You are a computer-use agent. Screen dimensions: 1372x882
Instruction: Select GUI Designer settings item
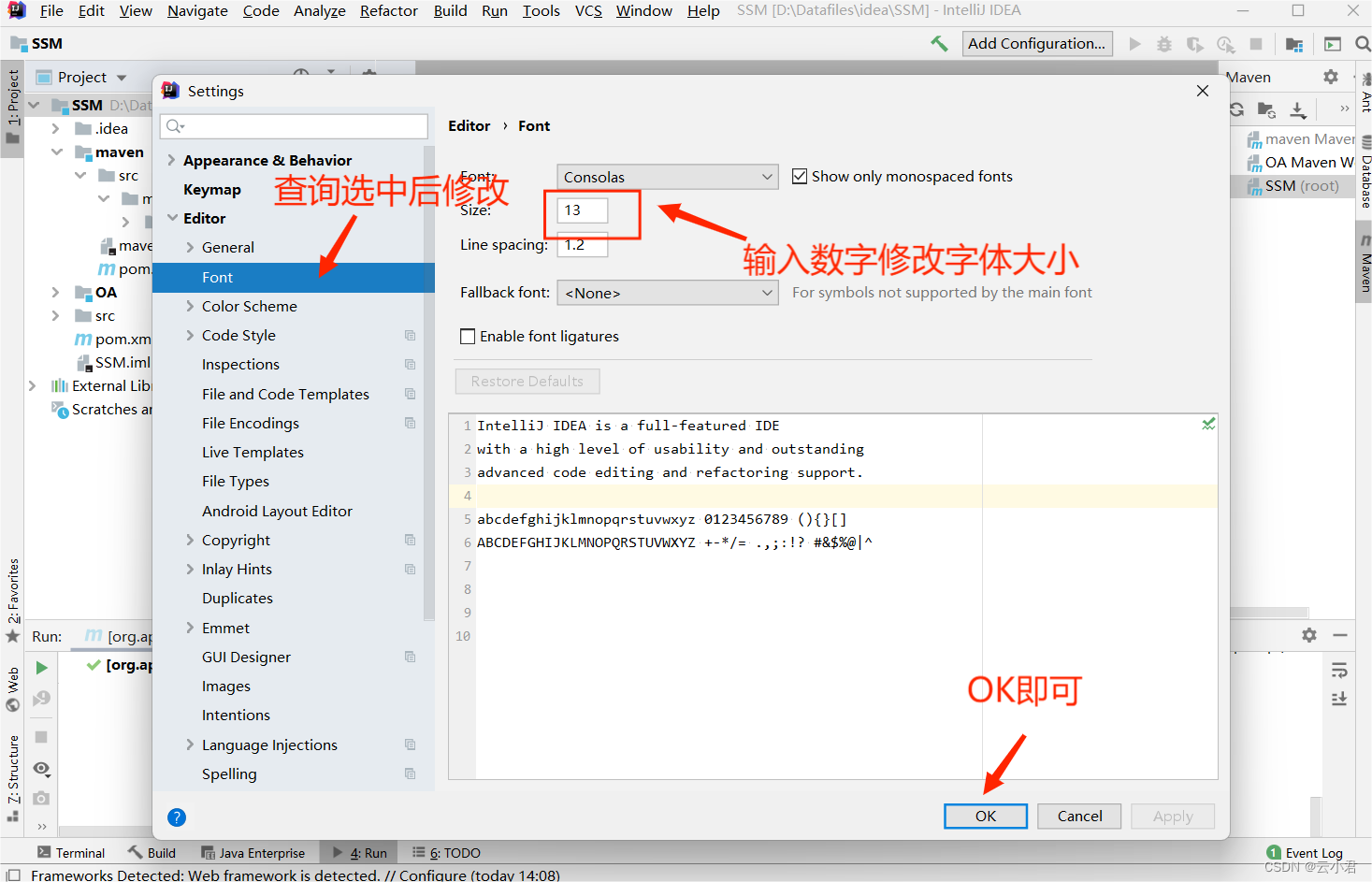tap(246, 657)
